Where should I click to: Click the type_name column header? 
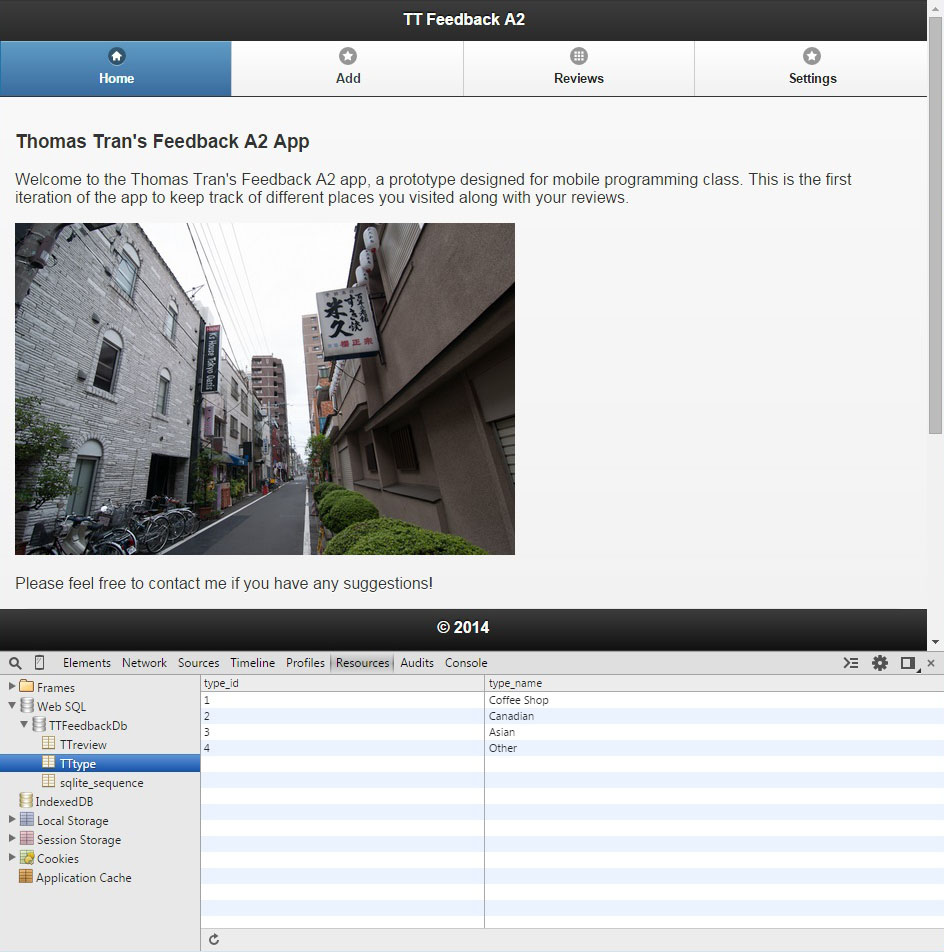[515, 684]
